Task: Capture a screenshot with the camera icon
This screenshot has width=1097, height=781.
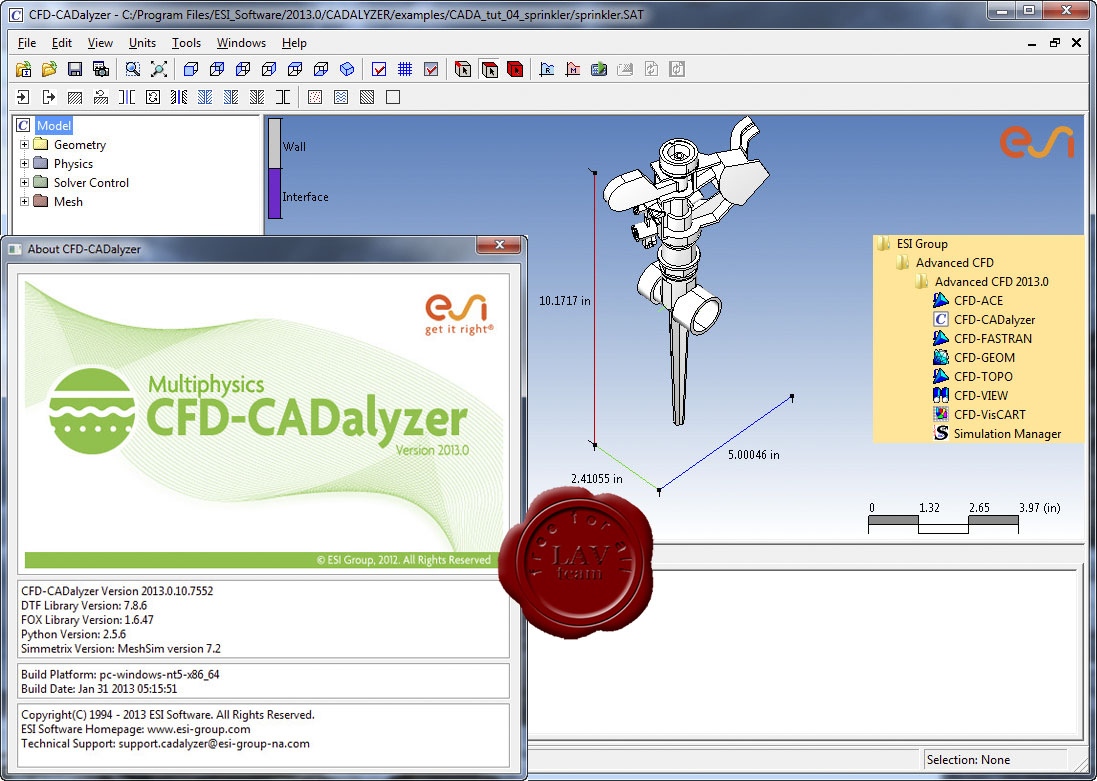Action: (x=101, y=69)
